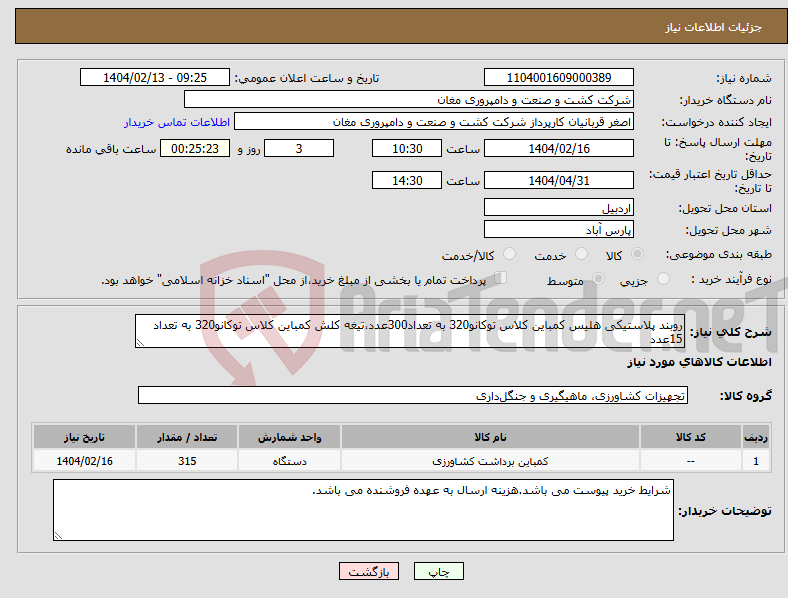Toggle the treasury documents payment checkbox
The height and width of the screenshot is (598, 788).
(x=501, y=278)
